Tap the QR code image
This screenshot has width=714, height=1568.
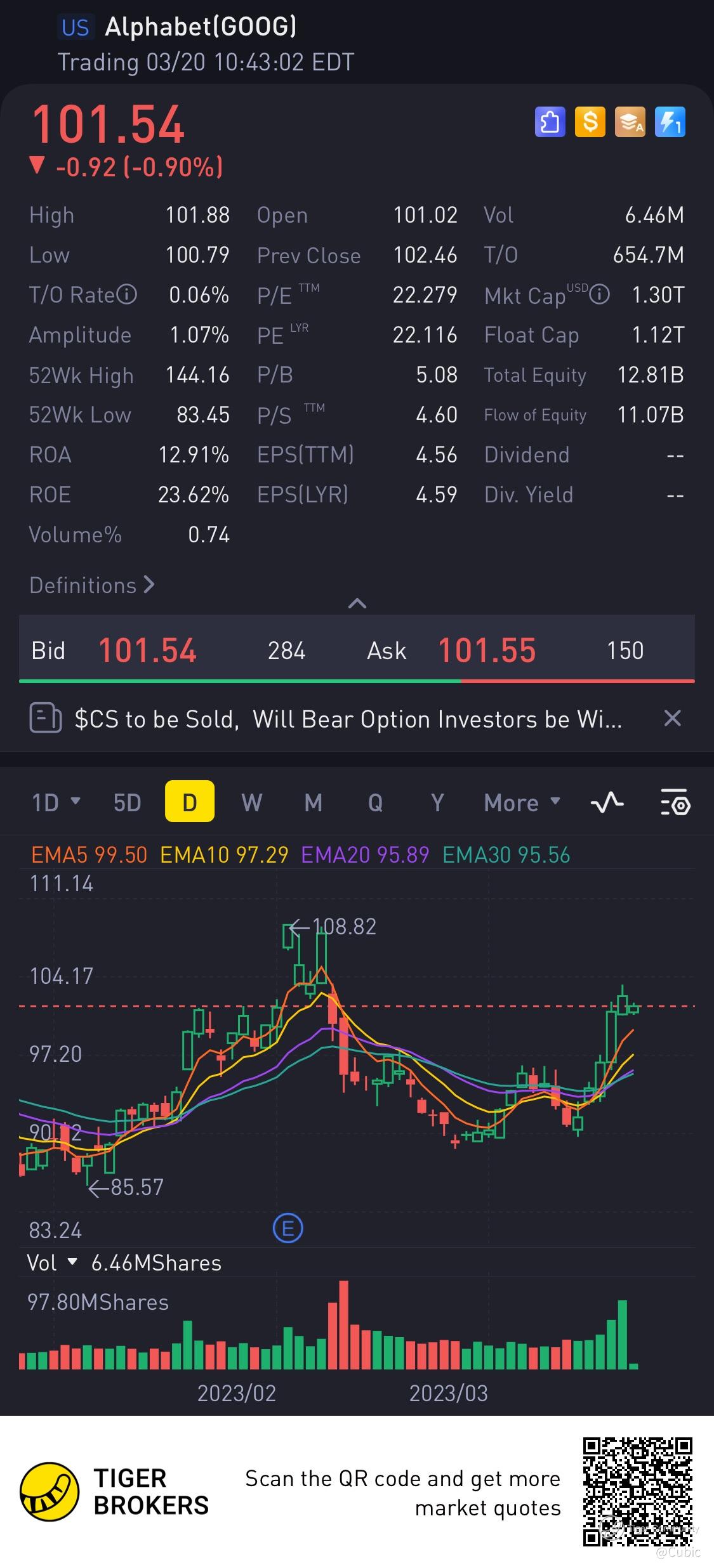638,1492
